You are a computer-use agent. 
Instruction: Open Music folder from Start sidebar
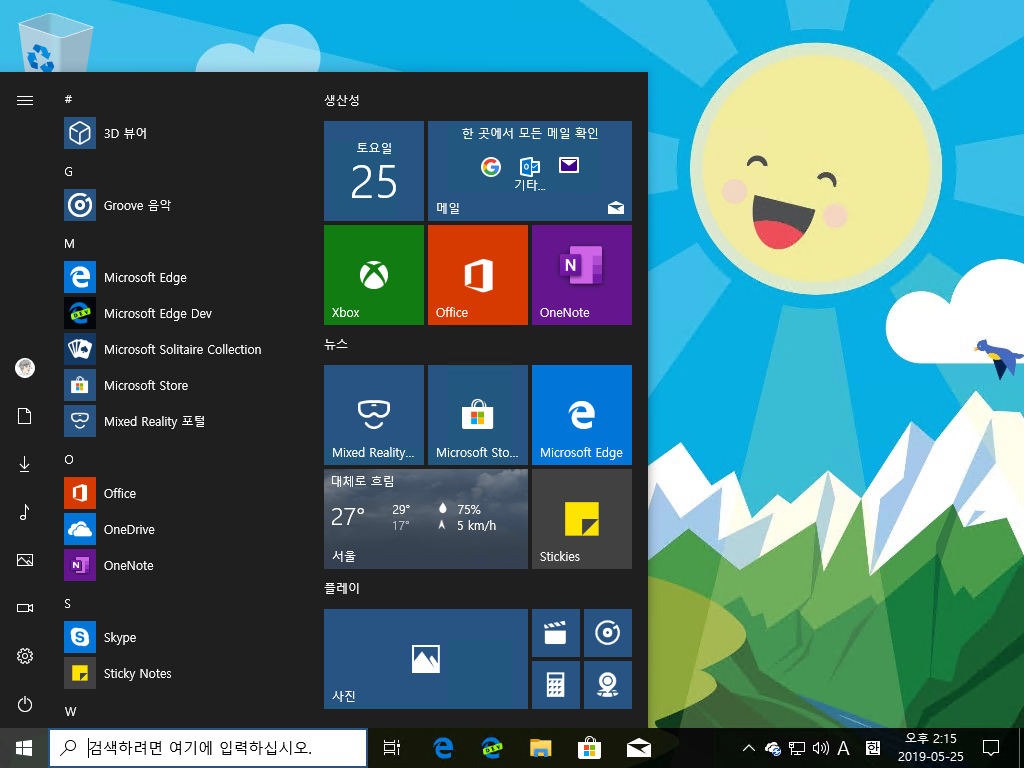point(25,512)
